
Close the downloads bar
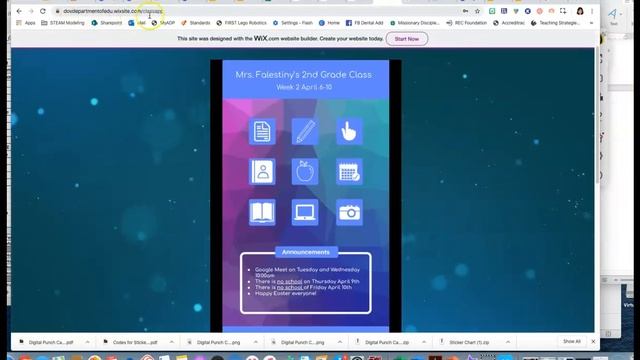tap(593, 342)
